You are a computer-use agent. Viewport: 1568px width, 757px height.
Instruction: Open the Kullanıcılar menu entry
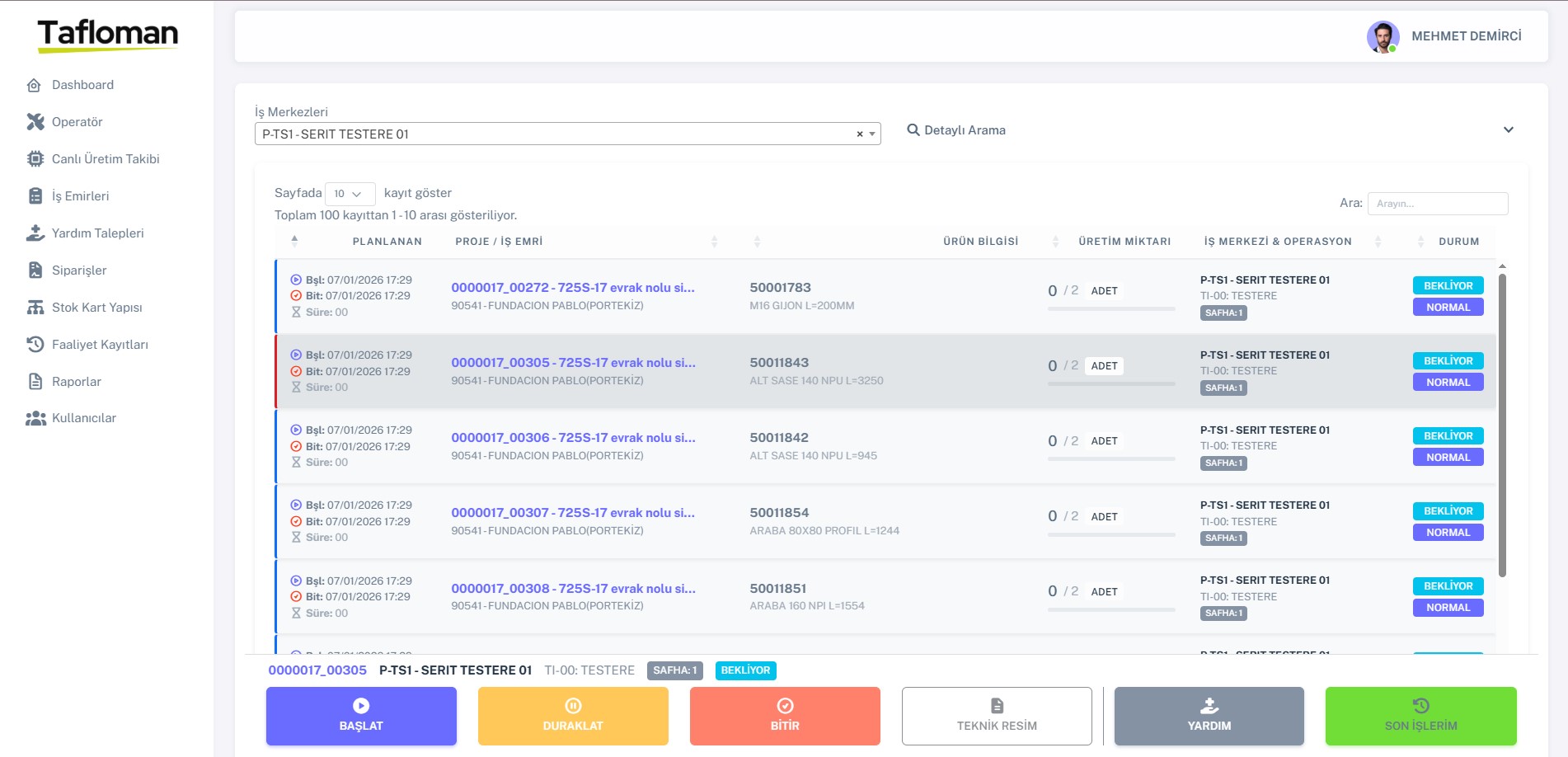[x=83, y=418]
